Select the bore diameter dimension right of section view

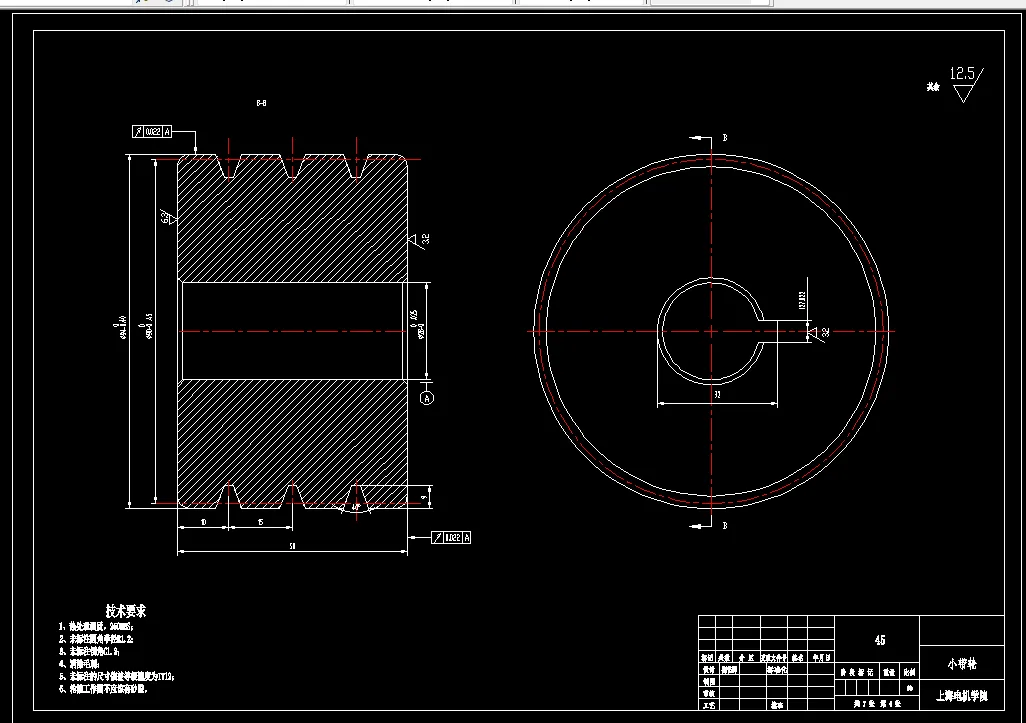tap(417, 325)
